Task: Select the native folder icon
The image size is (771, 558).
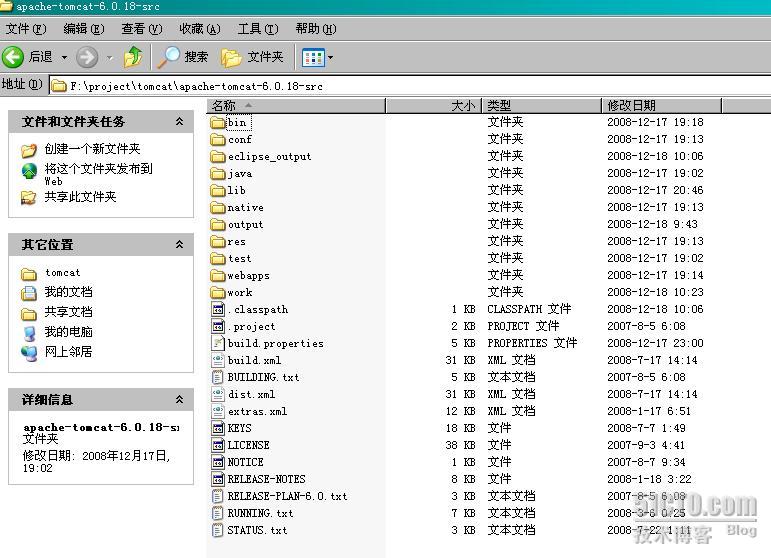Action: point(218,207)
